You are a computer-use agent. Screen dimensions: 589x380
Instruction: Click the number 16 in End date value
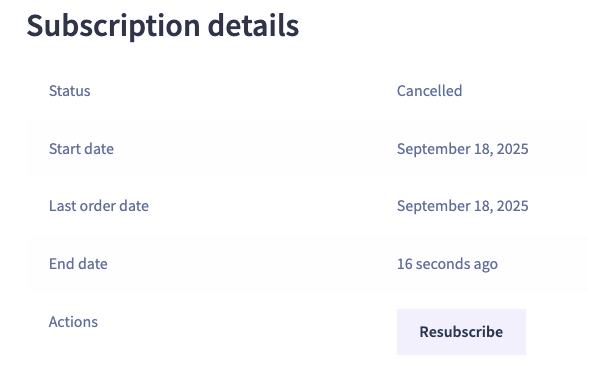click(405, 264)
